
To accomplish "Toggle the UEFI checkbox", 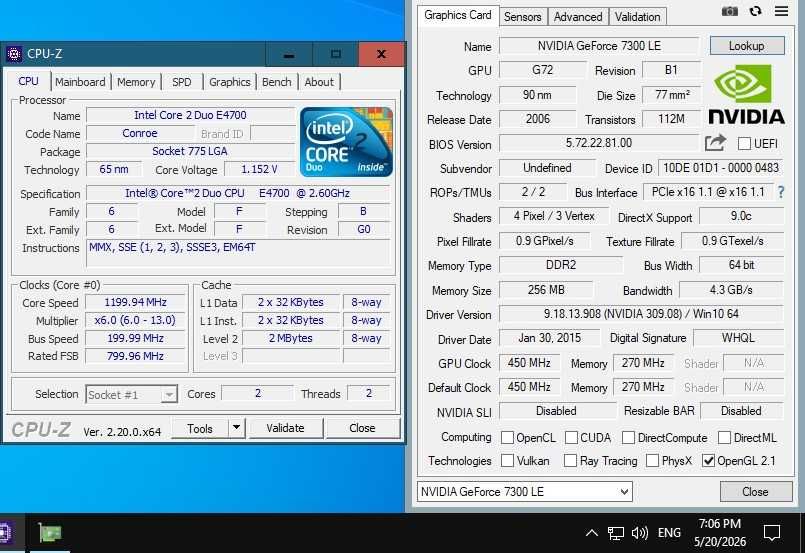I will pos(744,144).
